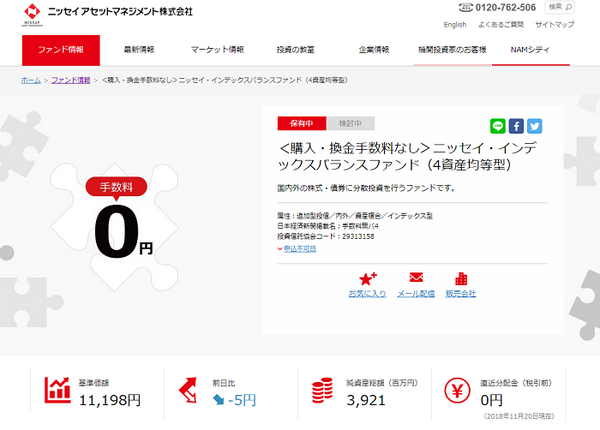This screenshot has width=600, height=430.
Task: Go to ホーム breadcrumb link
Action: click(31, 80)
